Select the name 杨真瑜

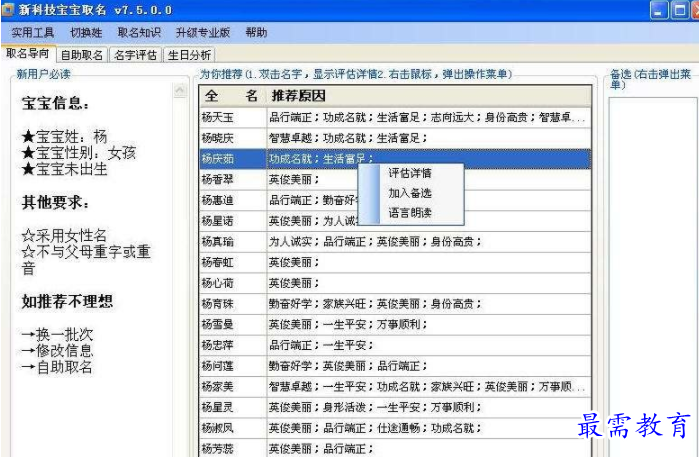[x=218, y=242]
